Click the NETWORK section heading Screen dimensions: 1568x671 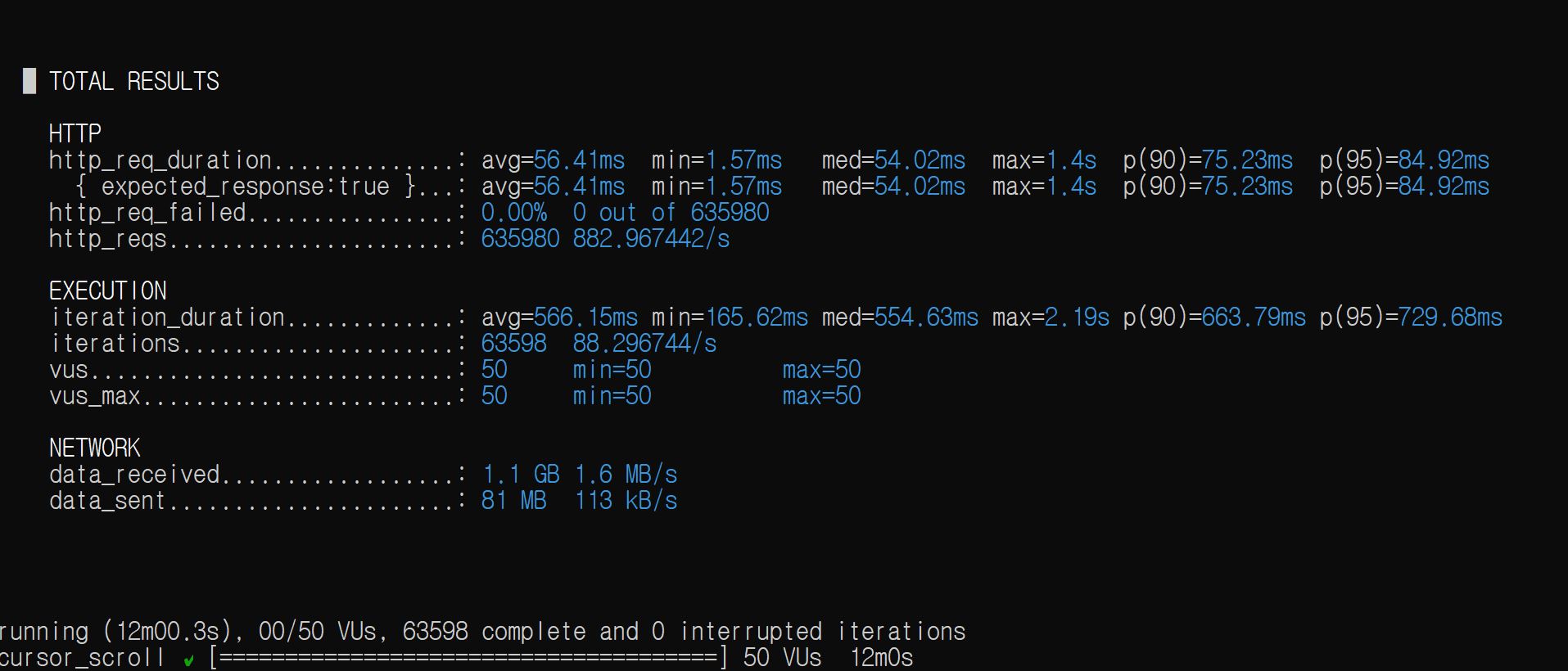95,448
